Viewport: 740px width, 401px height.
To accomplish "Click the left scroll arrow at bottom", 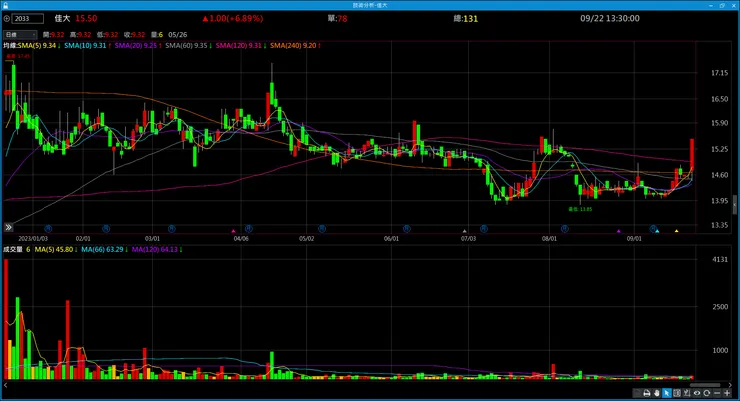I will 5,385.
